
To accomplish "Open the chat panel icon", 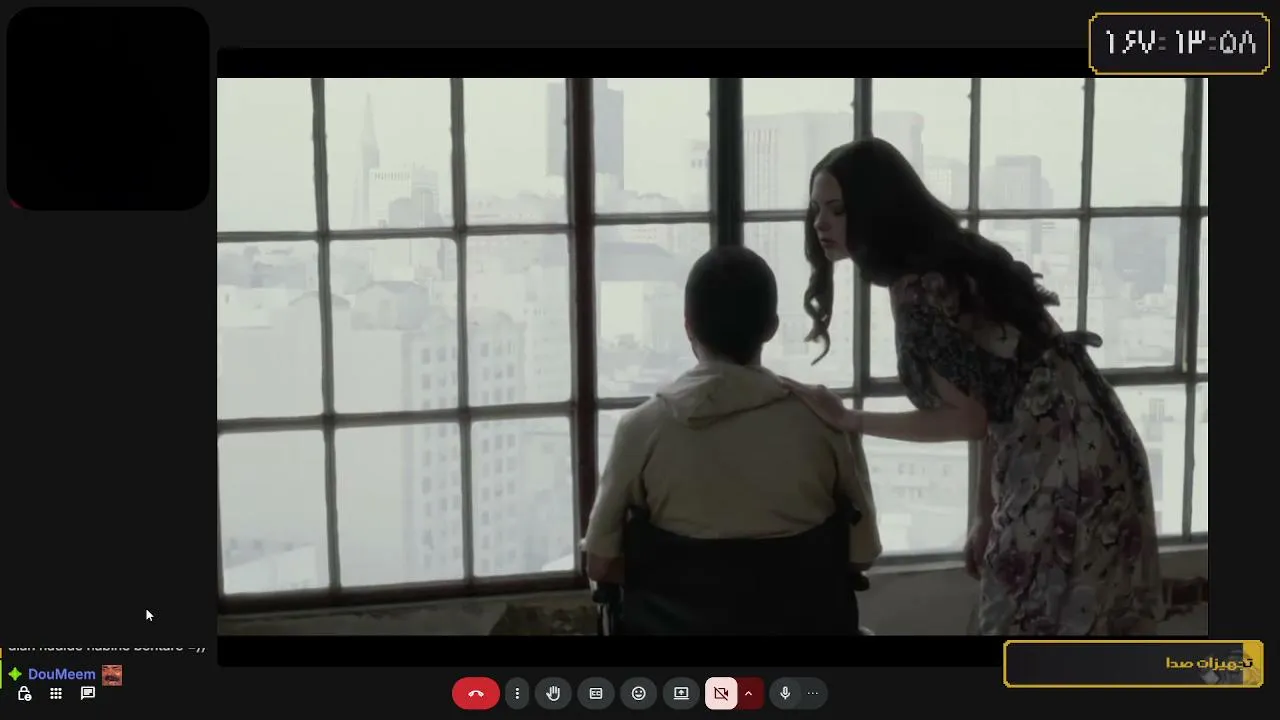I will point(88,693).
